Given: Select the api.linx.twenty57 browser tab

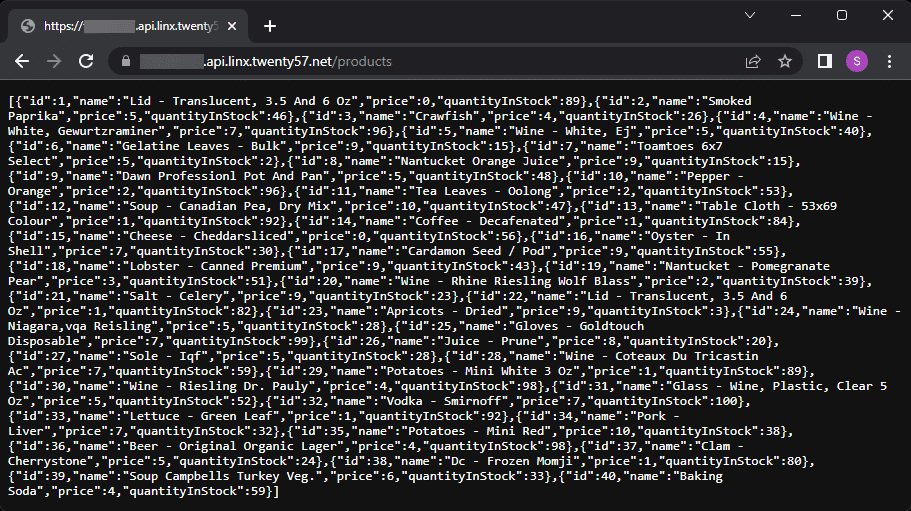Looking at the screenshot, I should click(128, 26).
